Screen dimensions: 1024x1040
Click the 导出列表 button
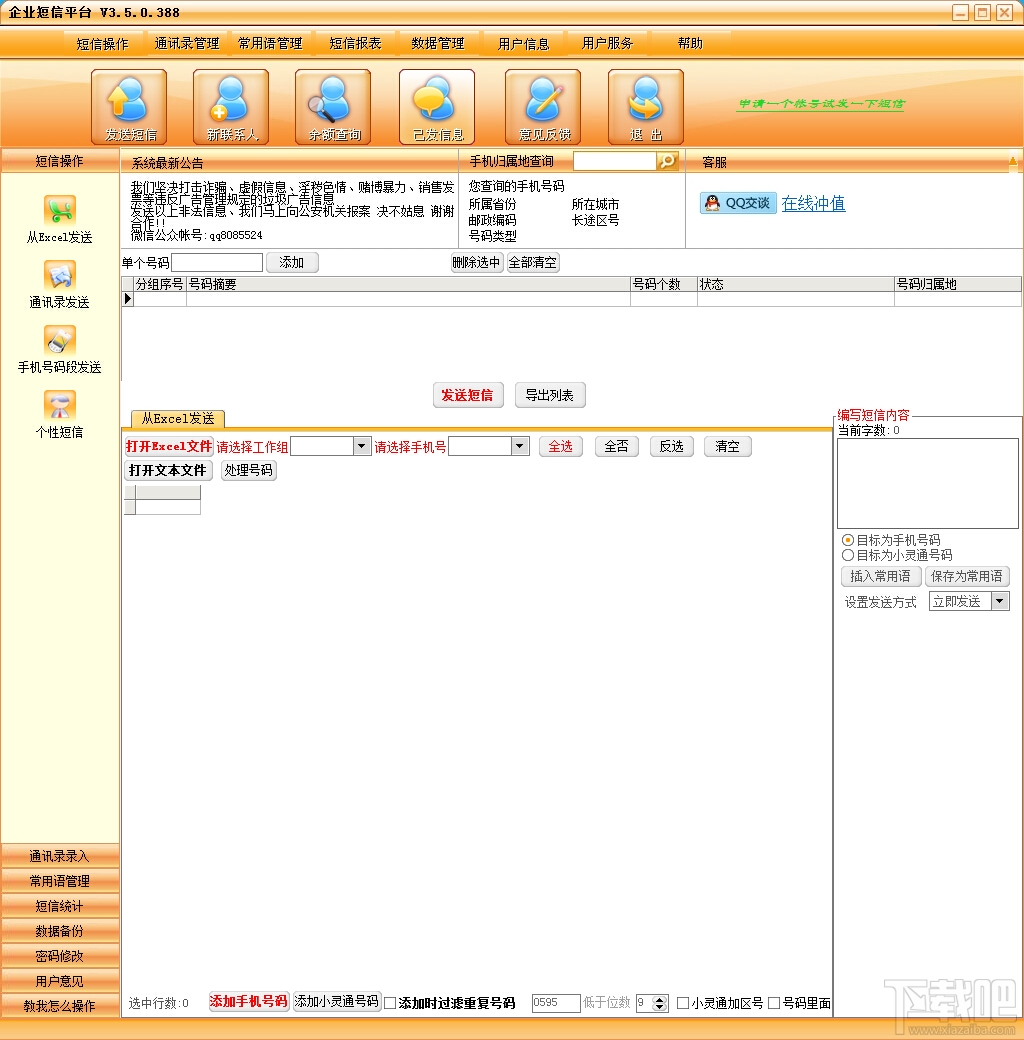(x=550, y=395)
